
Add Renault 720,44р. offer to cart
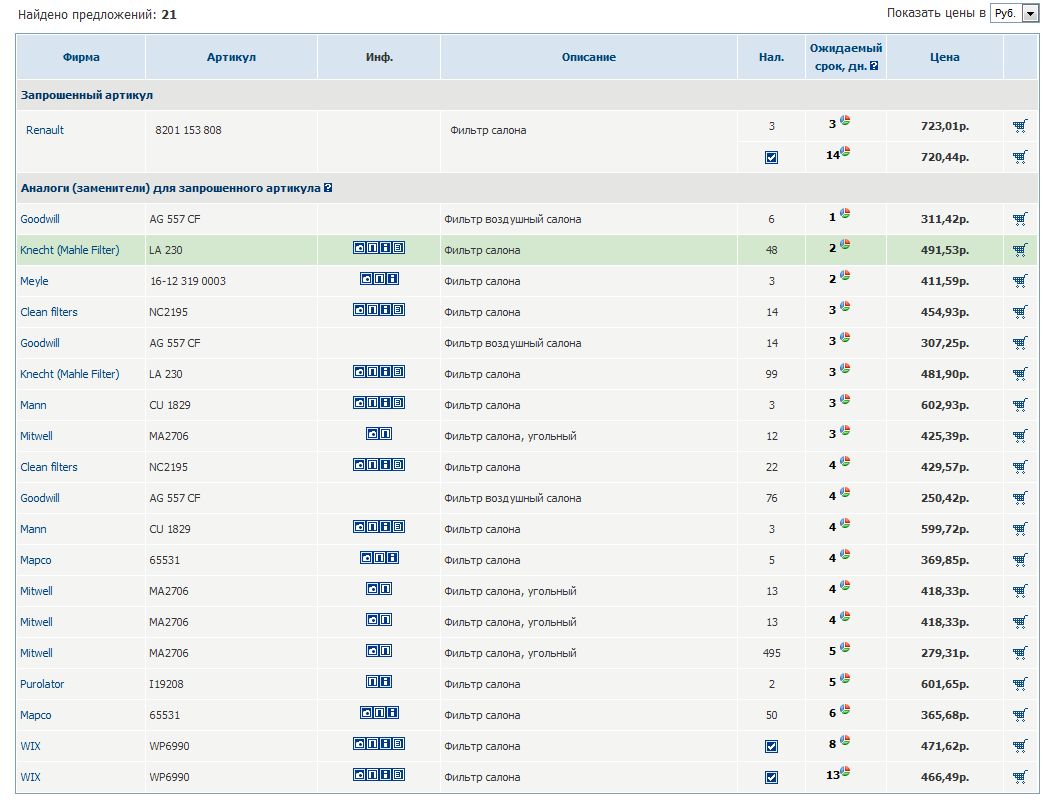point(1020,157)
